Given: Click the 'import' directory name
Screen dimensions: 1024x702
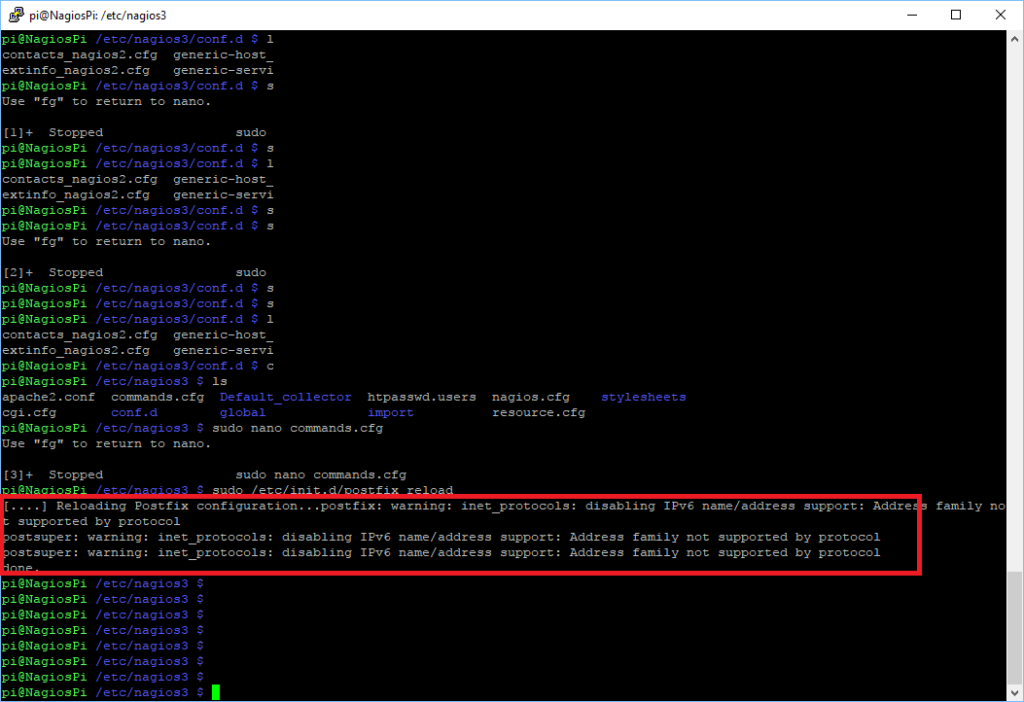Looking at the screenshot, I should pyautogui.click(x=391, y=413).
